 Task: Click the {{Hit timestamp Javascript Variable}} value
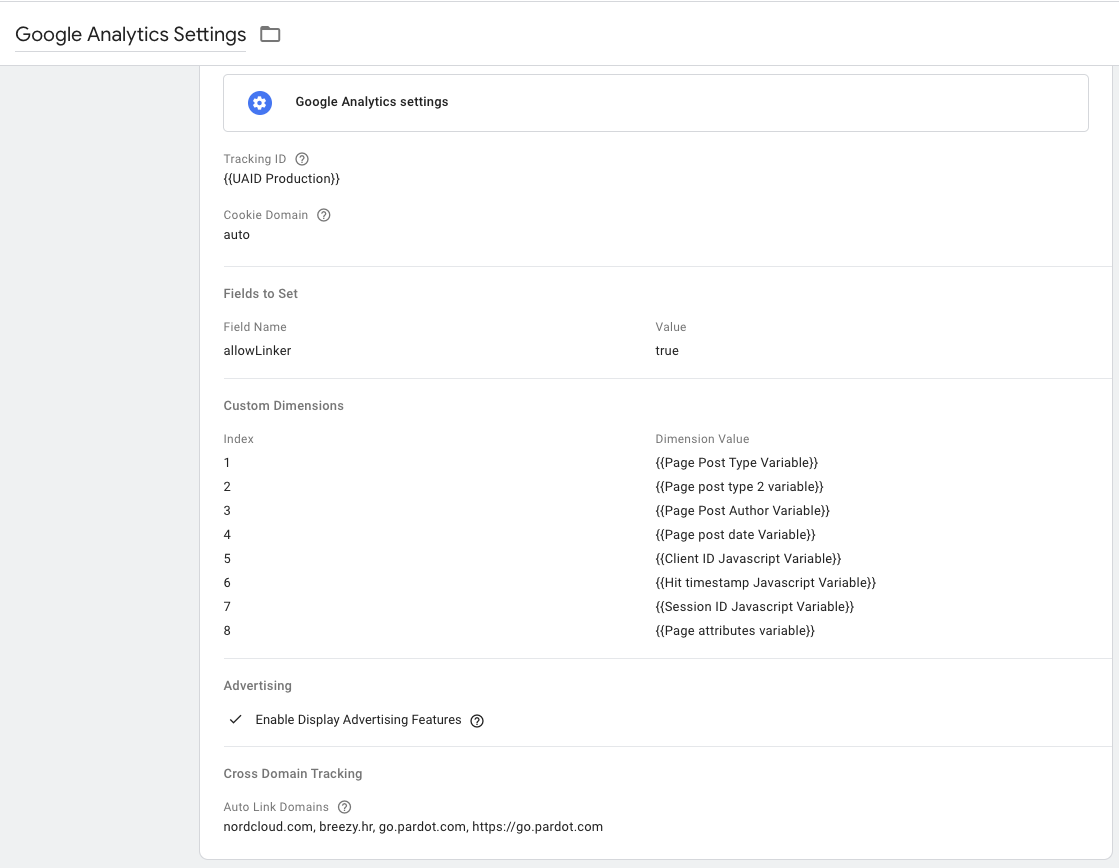point(765,583)
